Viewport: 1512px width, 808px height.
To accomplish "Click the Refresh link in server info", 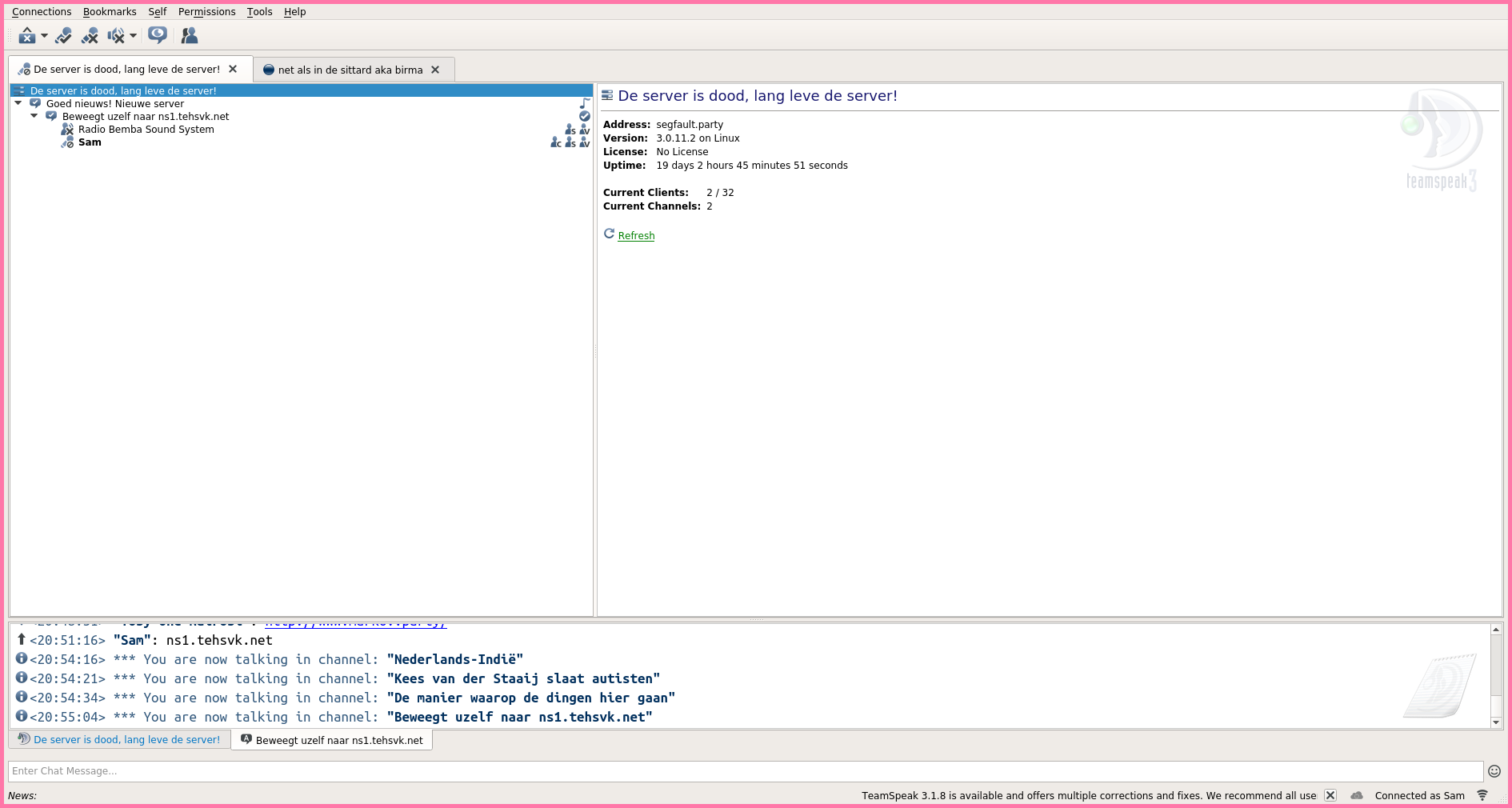I will tap(636, 236).
